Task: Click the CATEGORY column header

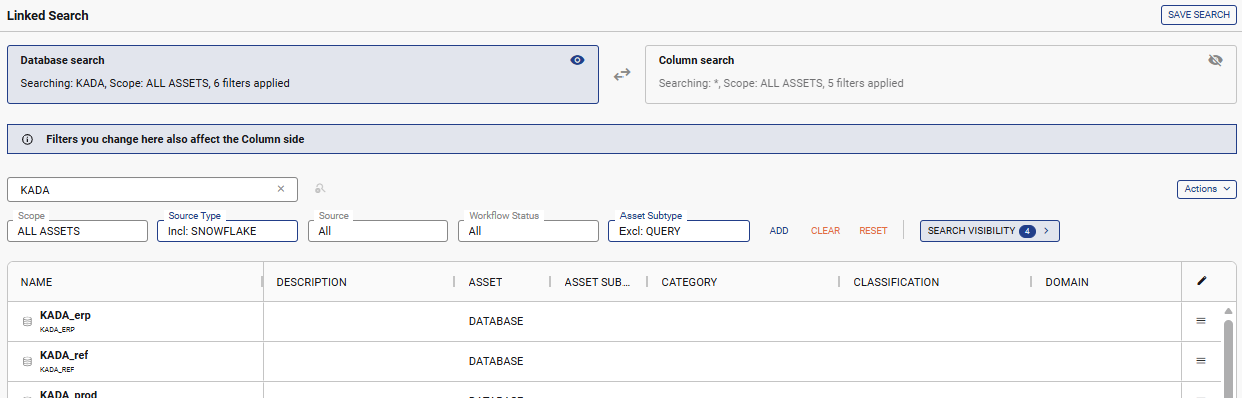Action: 689,282
